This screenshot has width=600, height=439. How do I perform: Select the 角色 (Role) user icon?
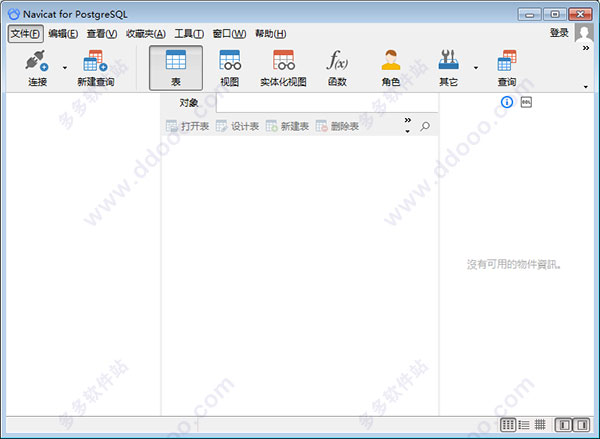pos(391,60)
